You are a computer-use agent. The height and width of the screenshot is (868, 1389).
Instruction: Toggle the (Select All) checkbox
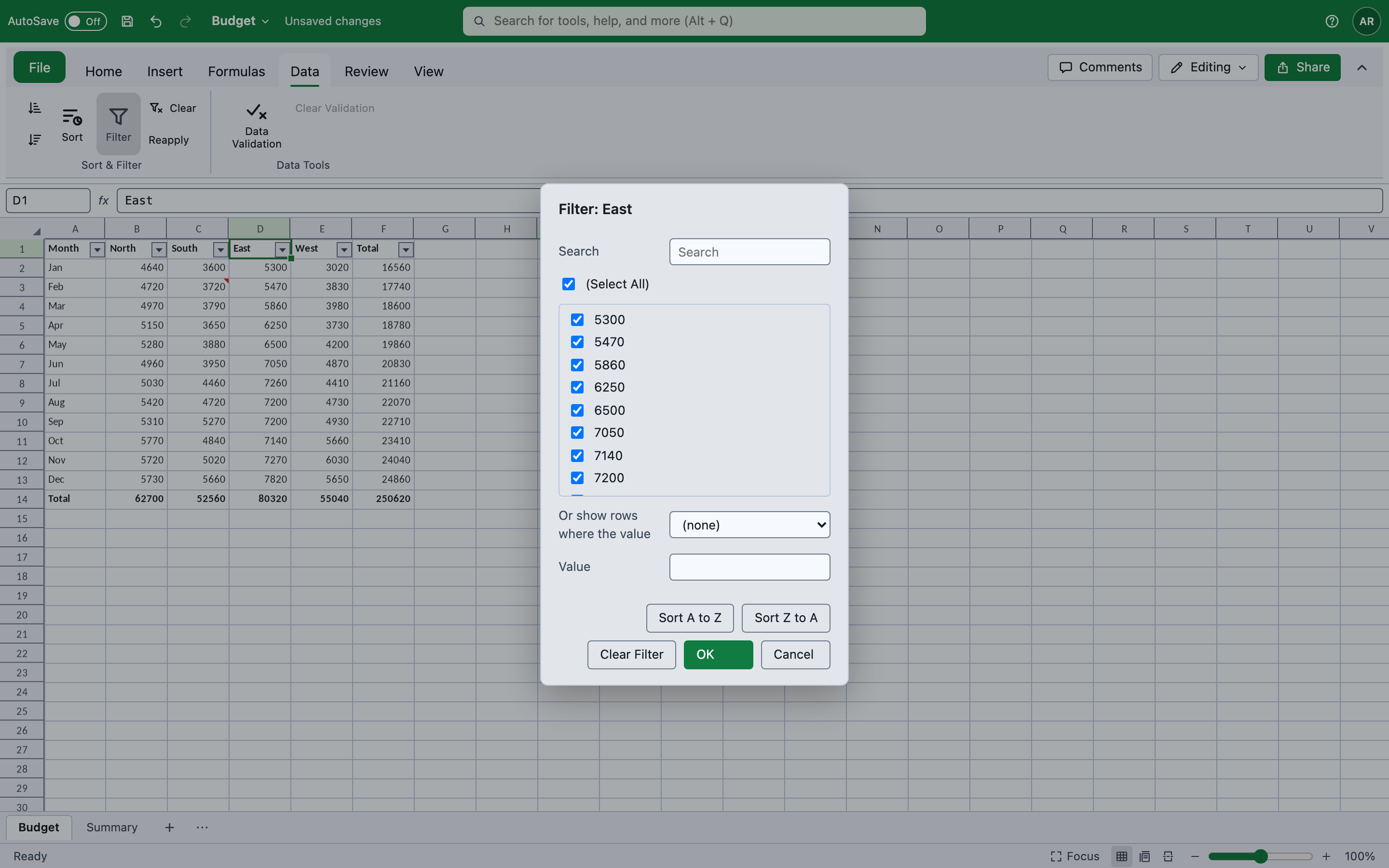coord(568,284)
